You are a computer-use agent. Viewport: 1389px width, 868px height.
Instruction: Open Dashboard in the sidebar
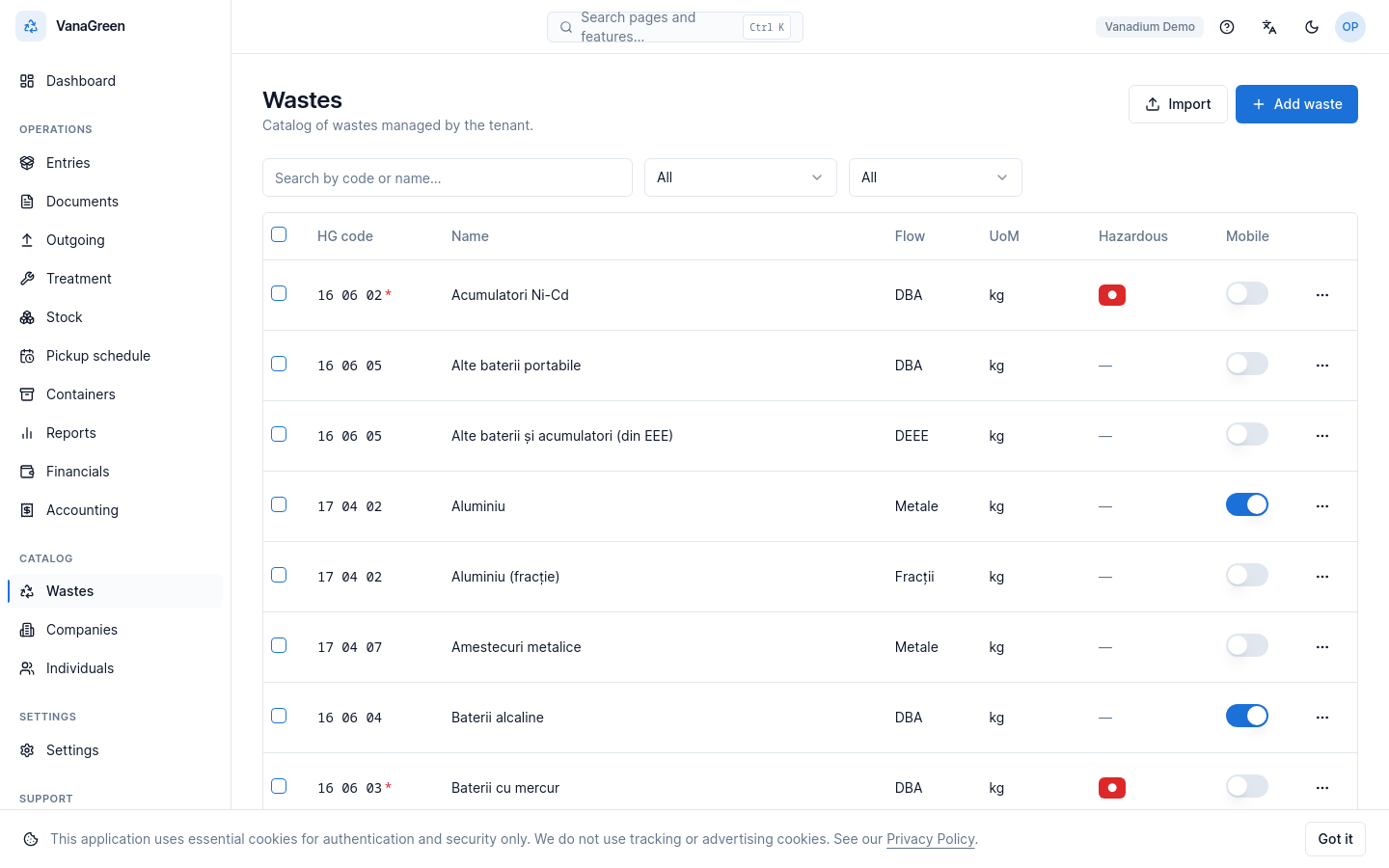115,81
